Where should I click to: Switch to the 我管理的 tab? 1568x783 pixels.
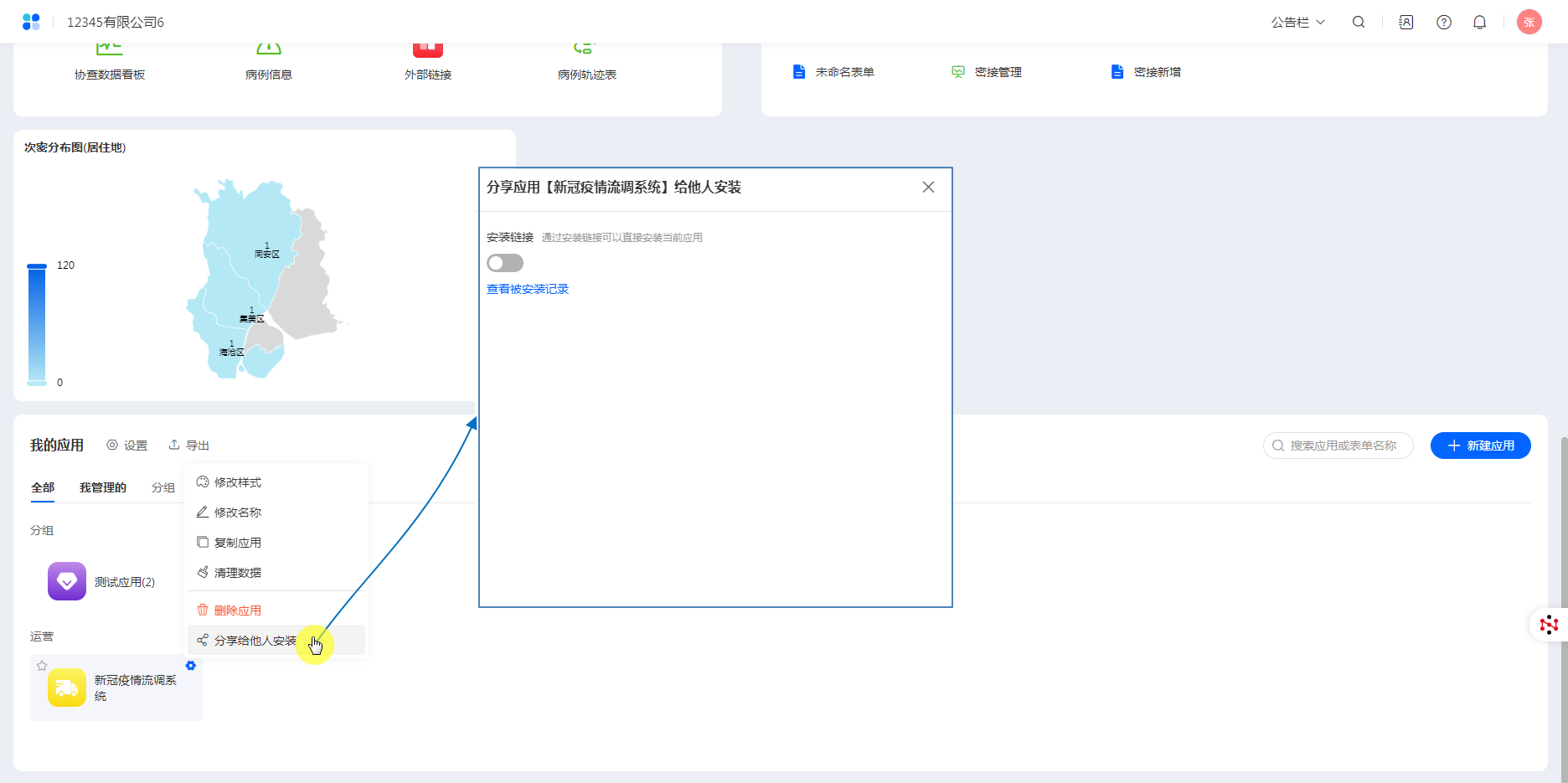click(103, 487)
